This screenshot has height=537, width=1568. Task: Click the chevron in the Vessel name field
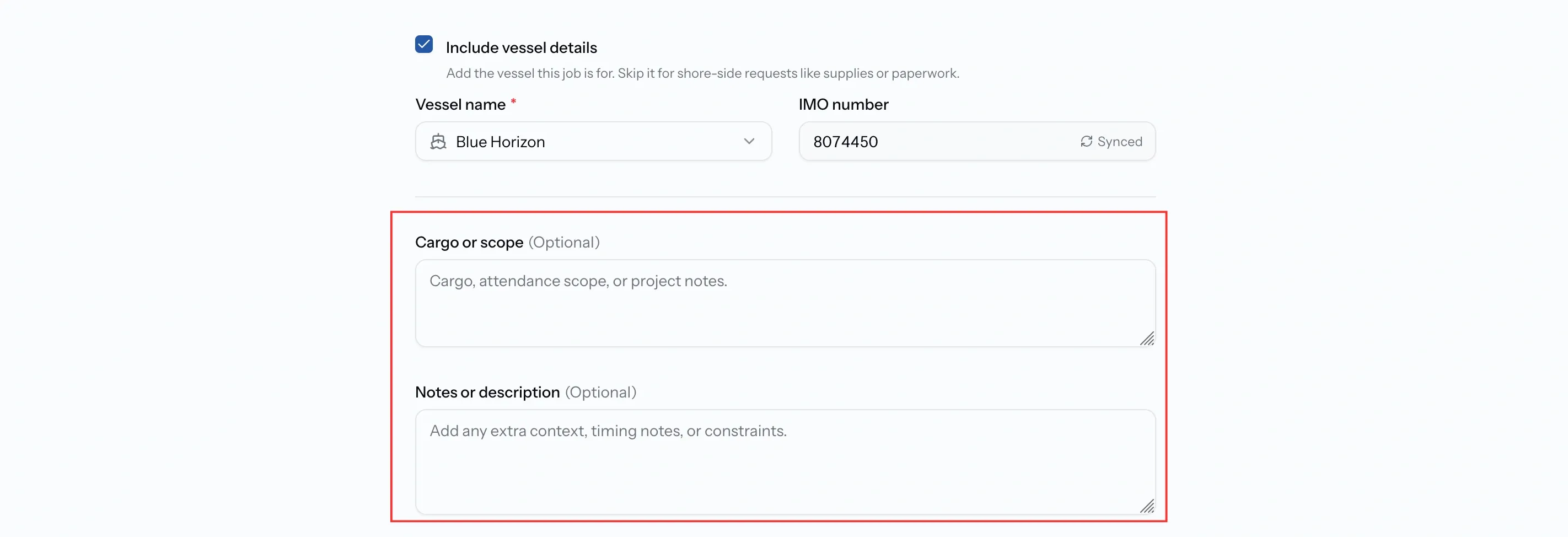(749, 141)
